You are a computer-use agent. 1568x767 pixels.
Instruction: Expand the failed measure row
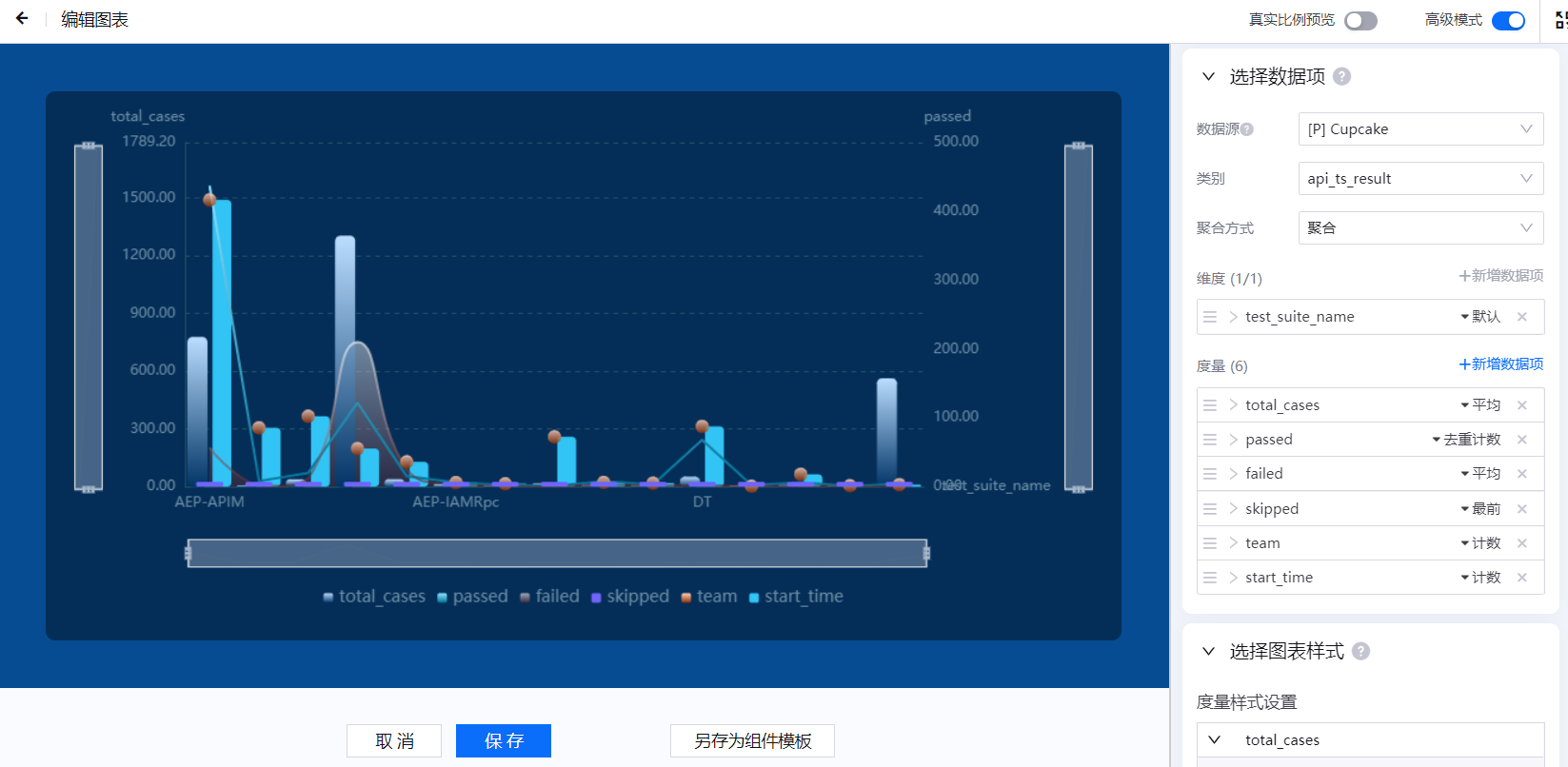pyautogui.click(x=1233, y=474)
